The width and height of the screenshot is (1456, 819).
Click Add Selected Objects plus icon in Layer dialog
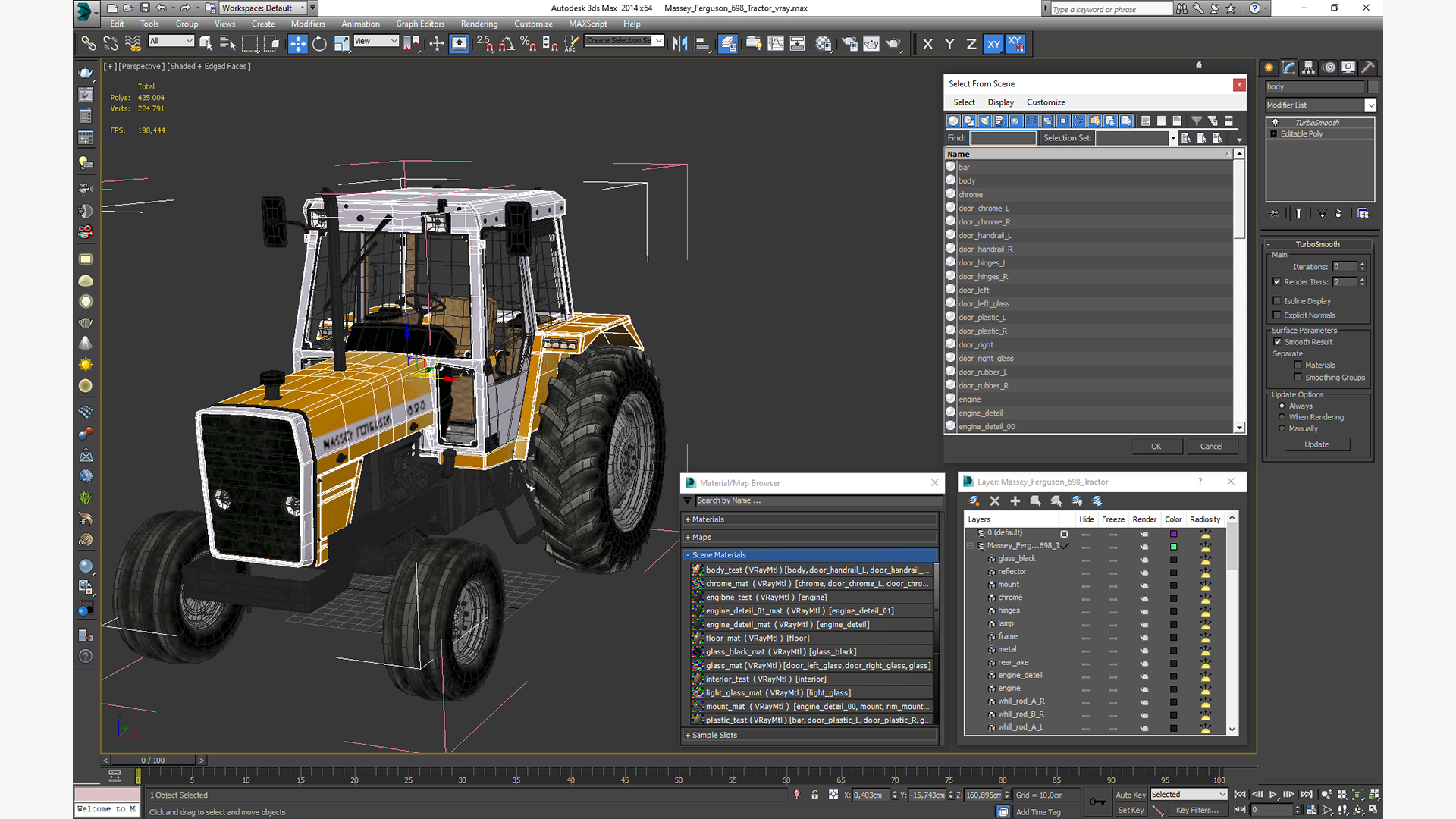click(1015, 501)
